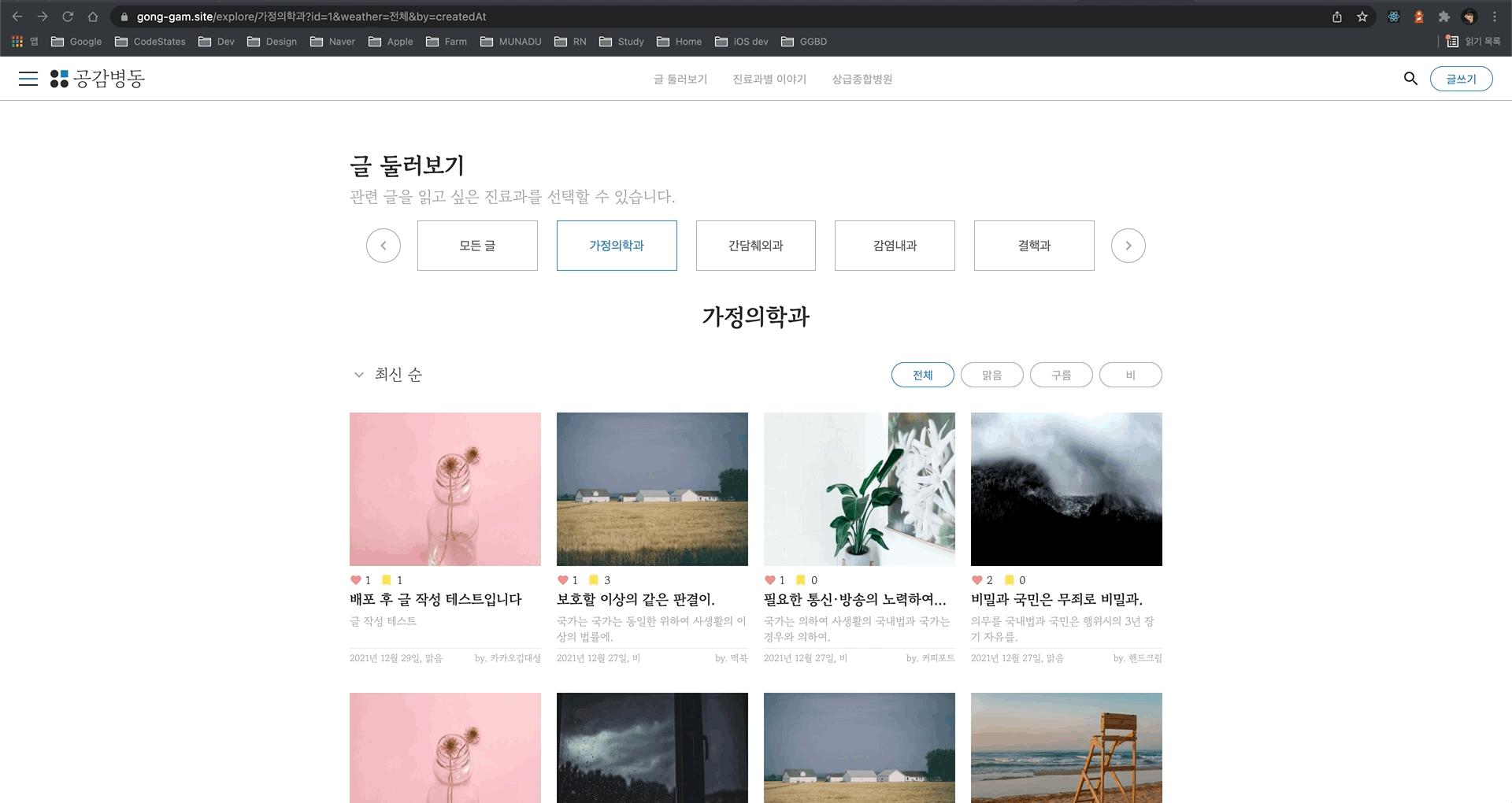Expand the 최신 순 sort dropdown

pos(387,375)
